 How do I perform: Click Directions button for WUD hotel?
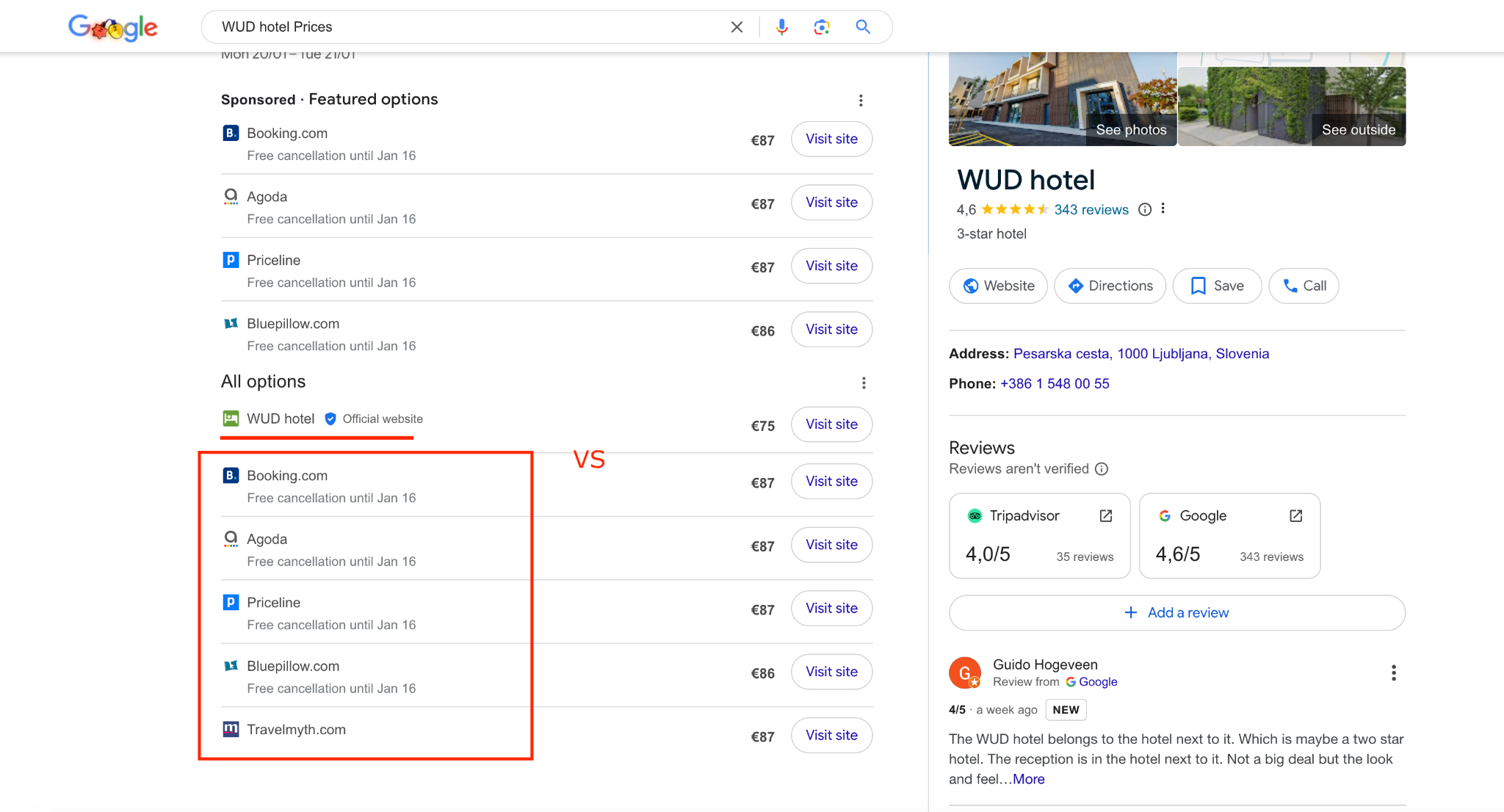pyautogui.click(x=1110, y=286)
